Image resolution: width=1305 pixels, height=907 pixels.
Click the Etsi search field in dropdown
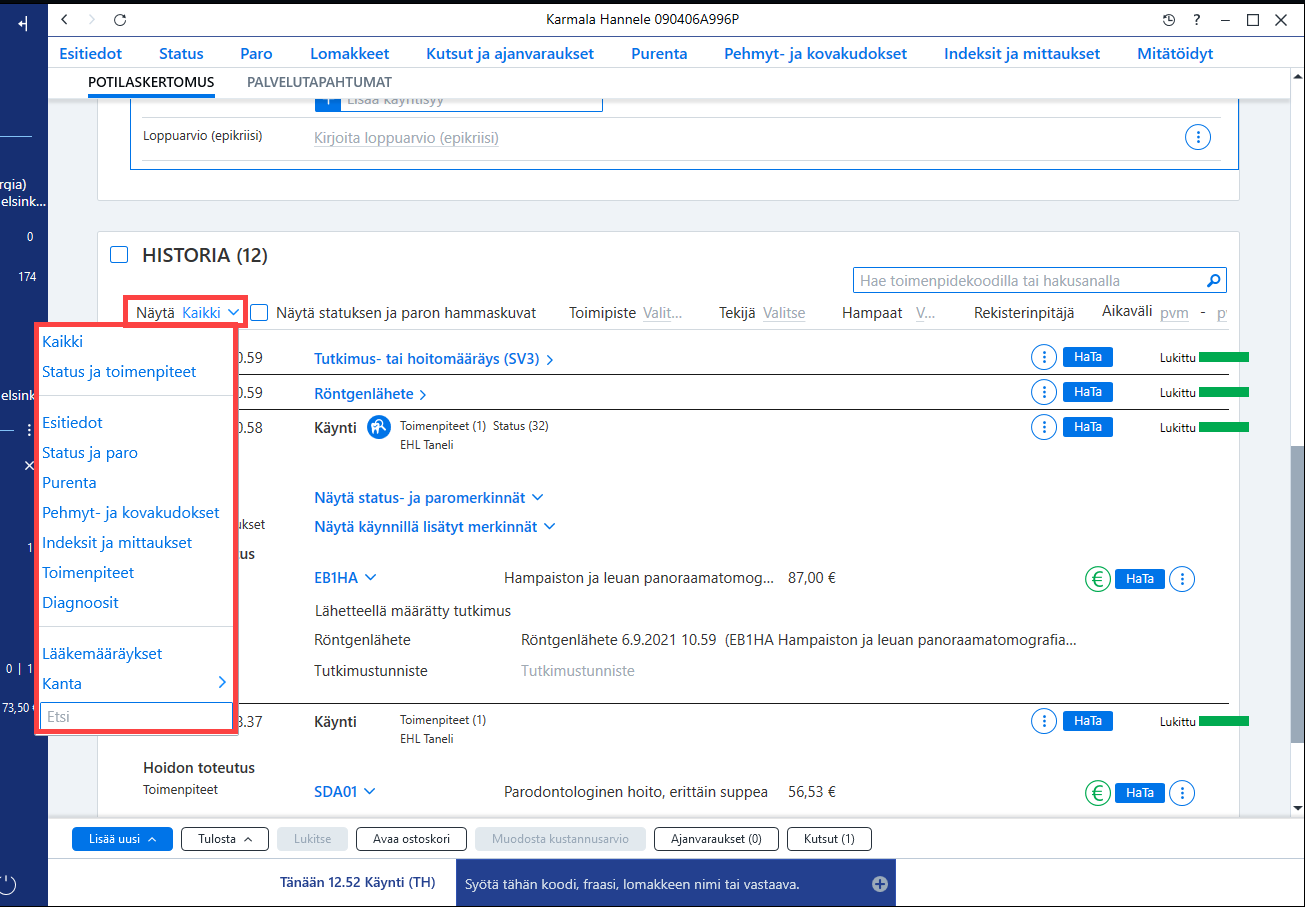(x=136, y=716)
